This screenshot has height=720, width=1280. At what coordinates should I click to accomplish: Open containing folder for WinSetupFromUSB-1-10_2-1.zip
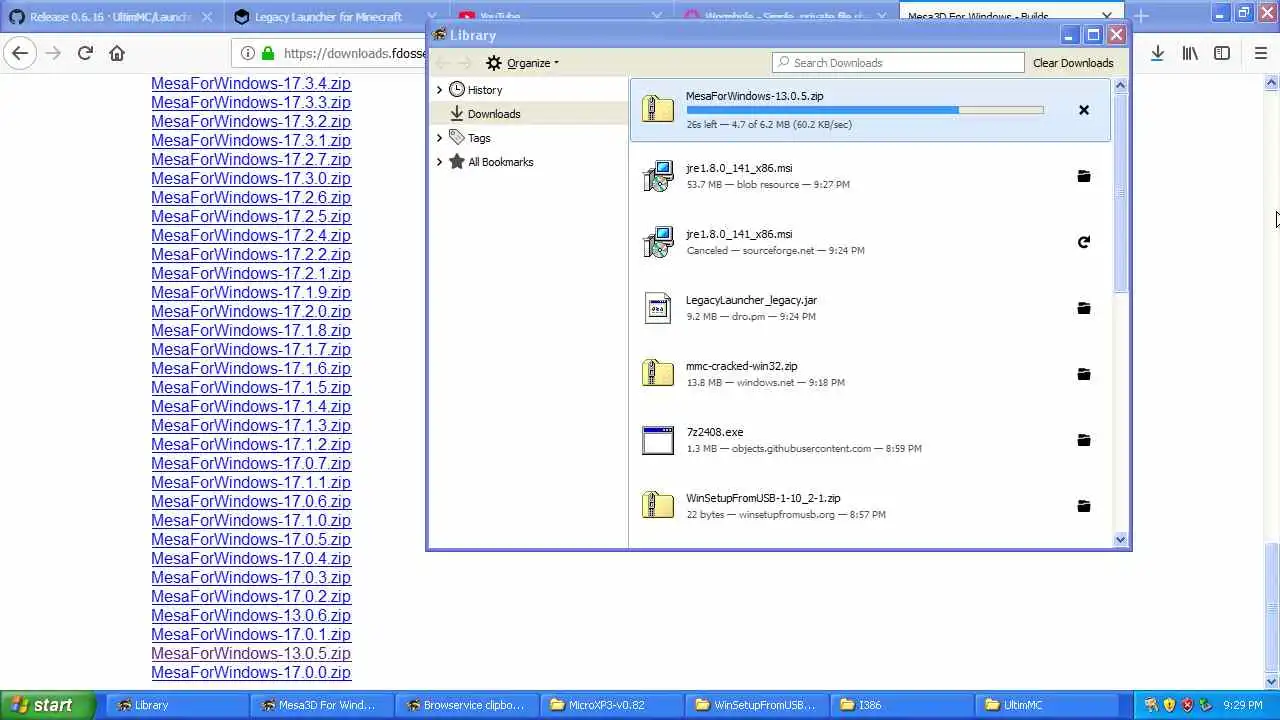point(1083,506)
